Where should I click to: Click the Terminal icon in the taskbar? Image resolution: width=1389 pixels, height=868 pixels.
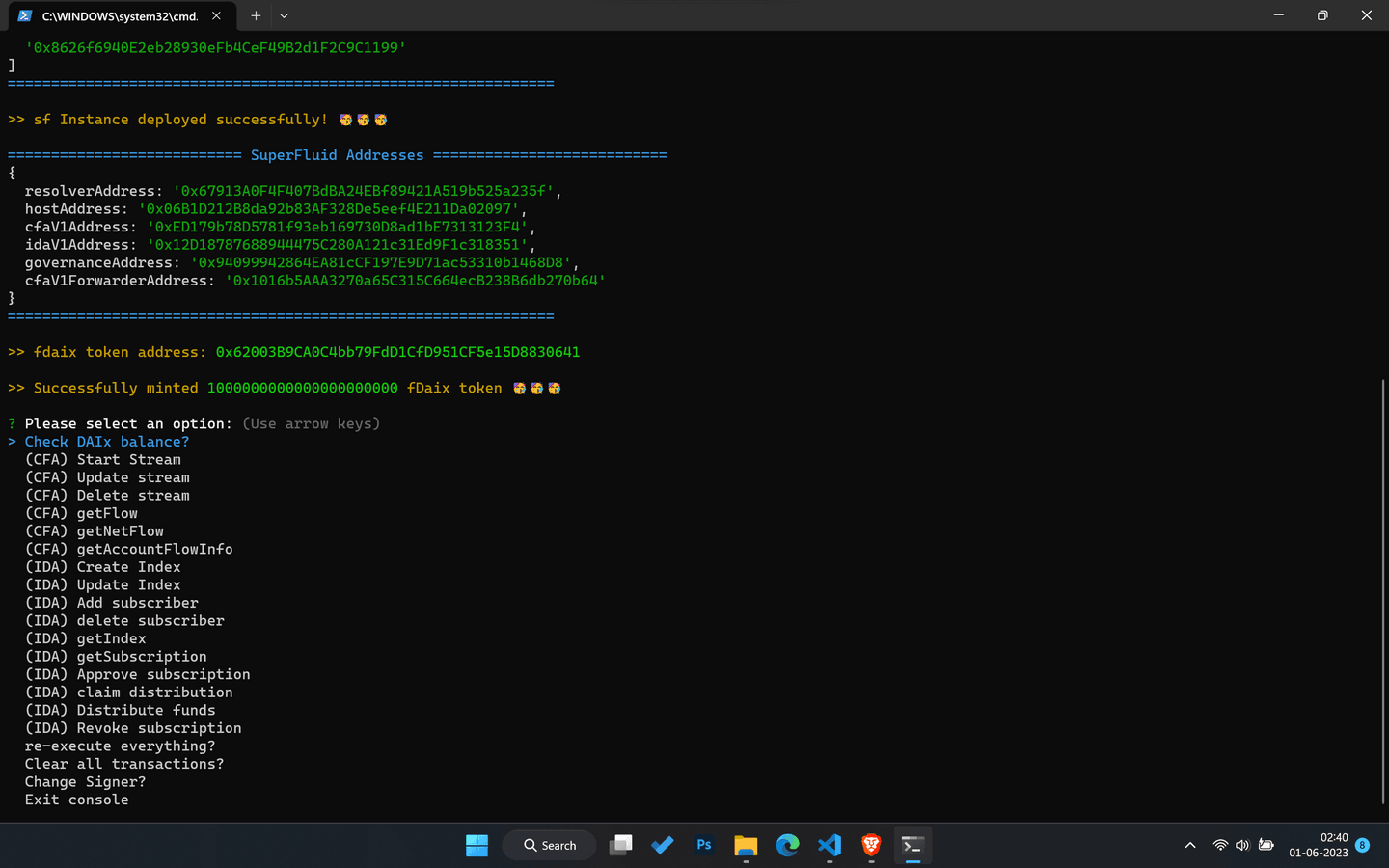click(912, 846)
